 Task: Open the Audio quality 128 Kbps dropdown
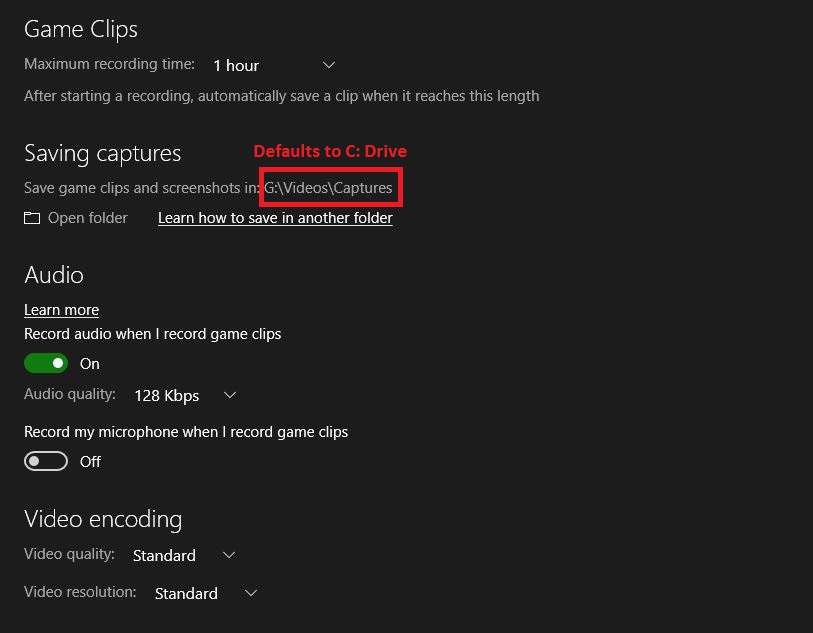(x=185, y=396)
